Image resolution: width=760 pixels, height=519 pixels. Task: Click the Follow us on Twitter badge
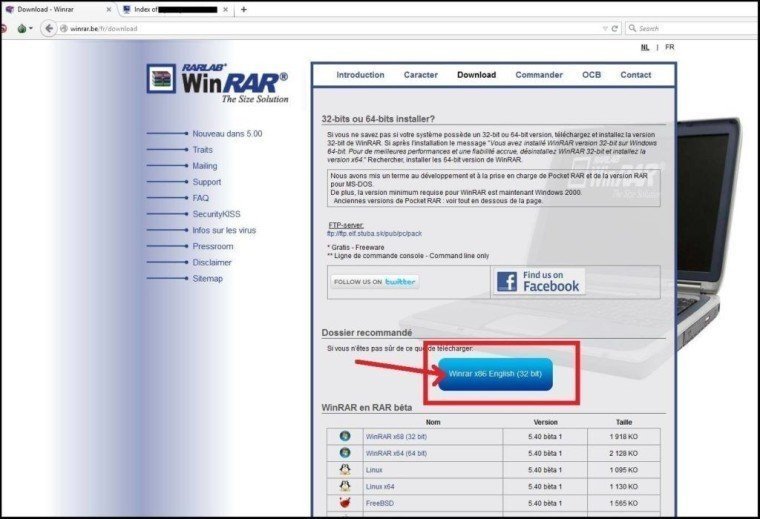click(375, 282)
